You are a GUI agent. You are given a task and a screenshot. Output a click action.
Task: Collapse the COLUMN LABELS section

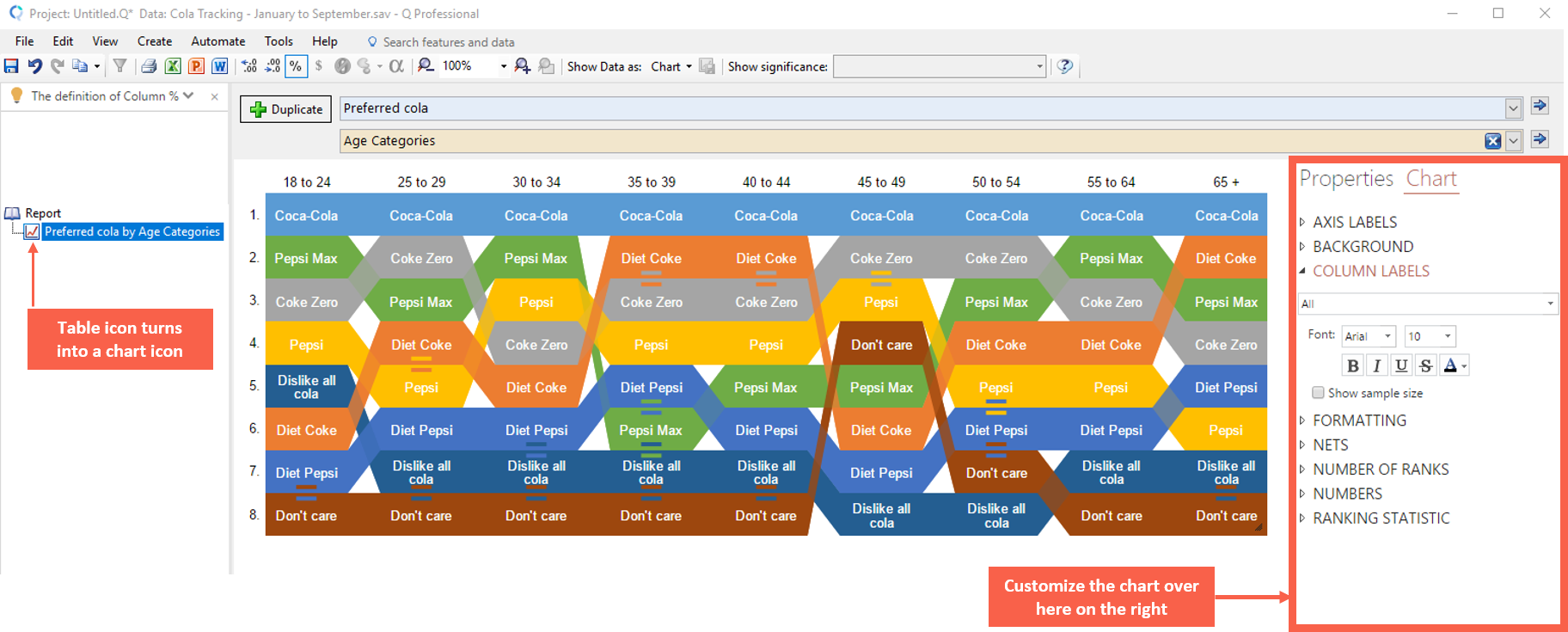(1370, 271)
